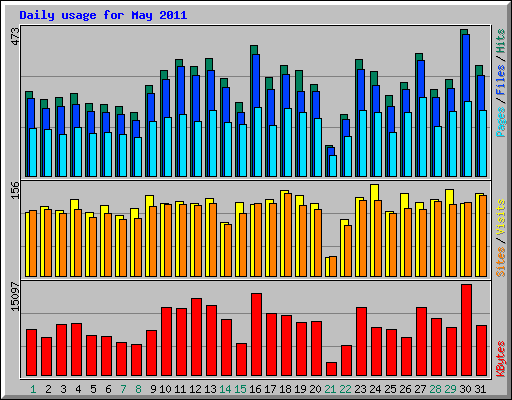The height and width of the screenshot is (400, 512).
Task: Select the cyan Pages bar for day 30
Action: tap(468, 139)
